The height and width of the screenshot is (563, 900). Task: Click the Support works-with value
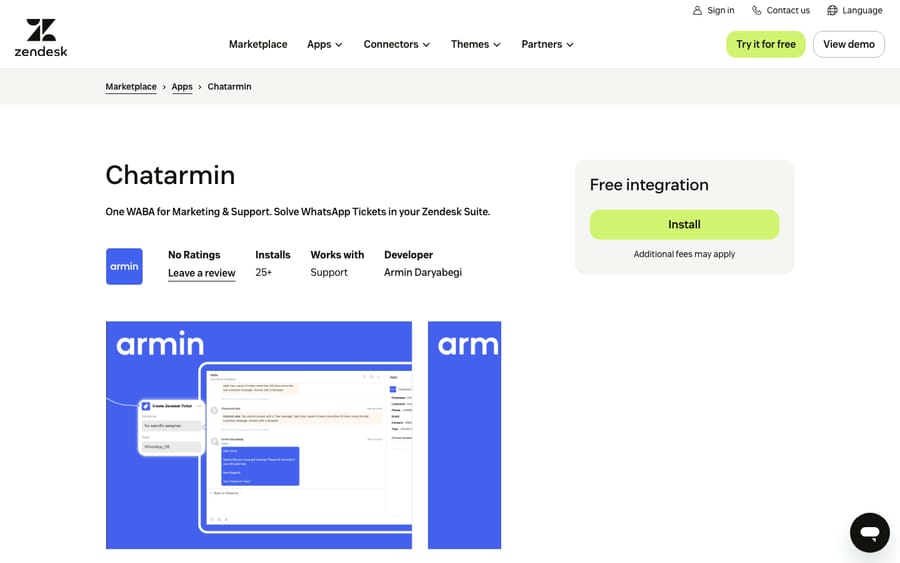[329, 272]
